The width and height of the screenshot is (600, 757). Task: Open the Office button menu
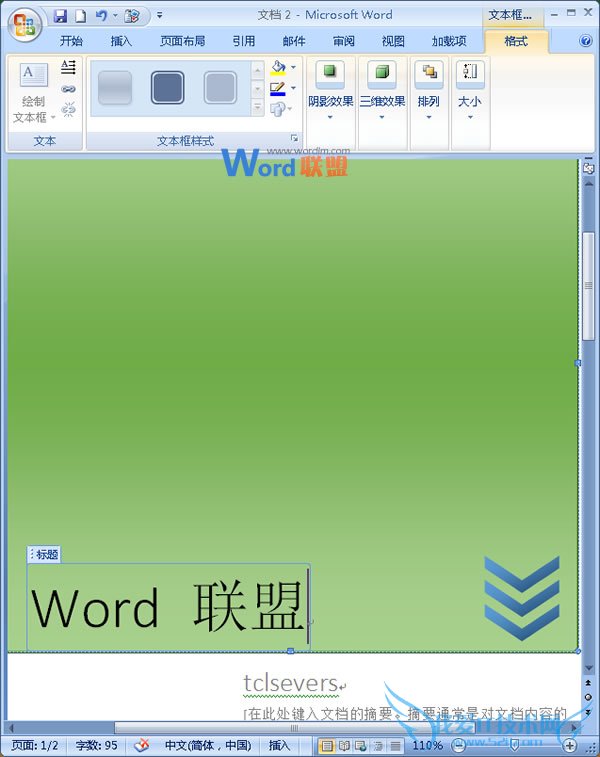(24, 25)
